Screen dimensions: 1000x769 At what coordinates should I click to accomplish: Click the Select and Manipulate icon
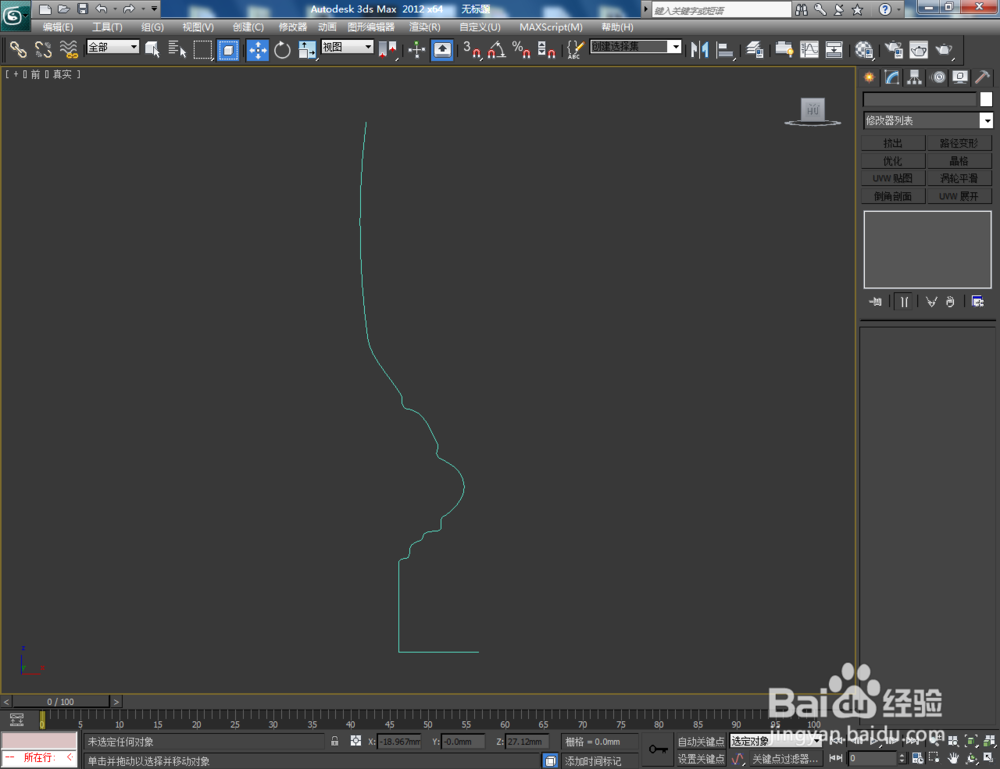click(x=416, y=50)
